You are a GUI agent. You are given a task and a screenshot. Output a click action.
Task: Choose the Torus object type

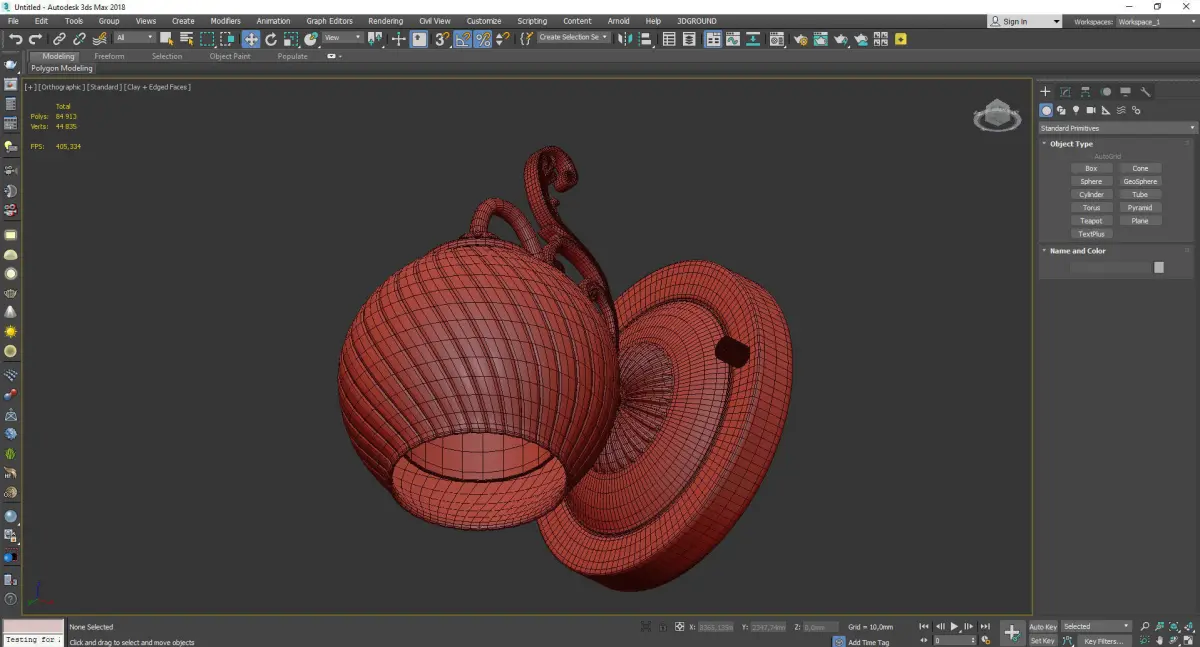click(x=1091, y=207)
